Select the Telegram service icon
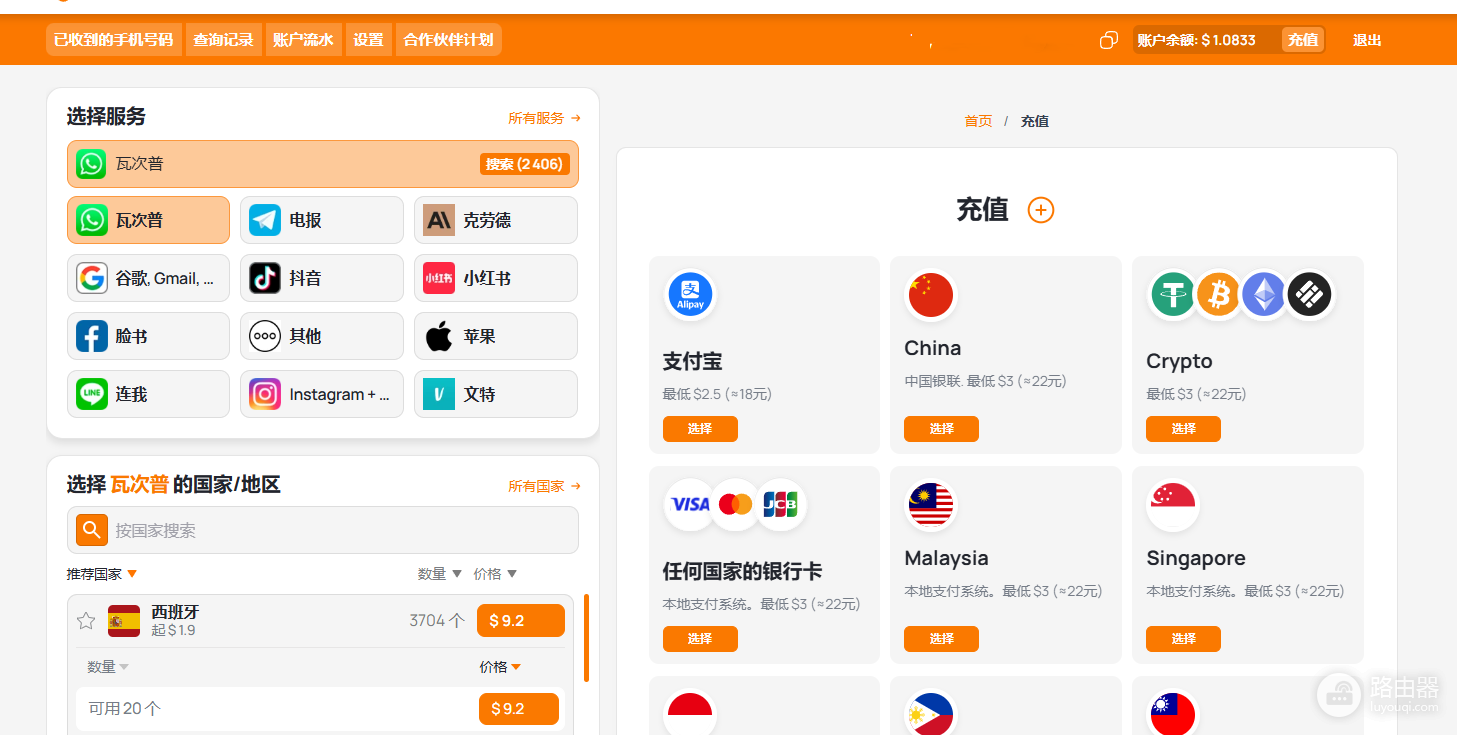 [265, 220]
